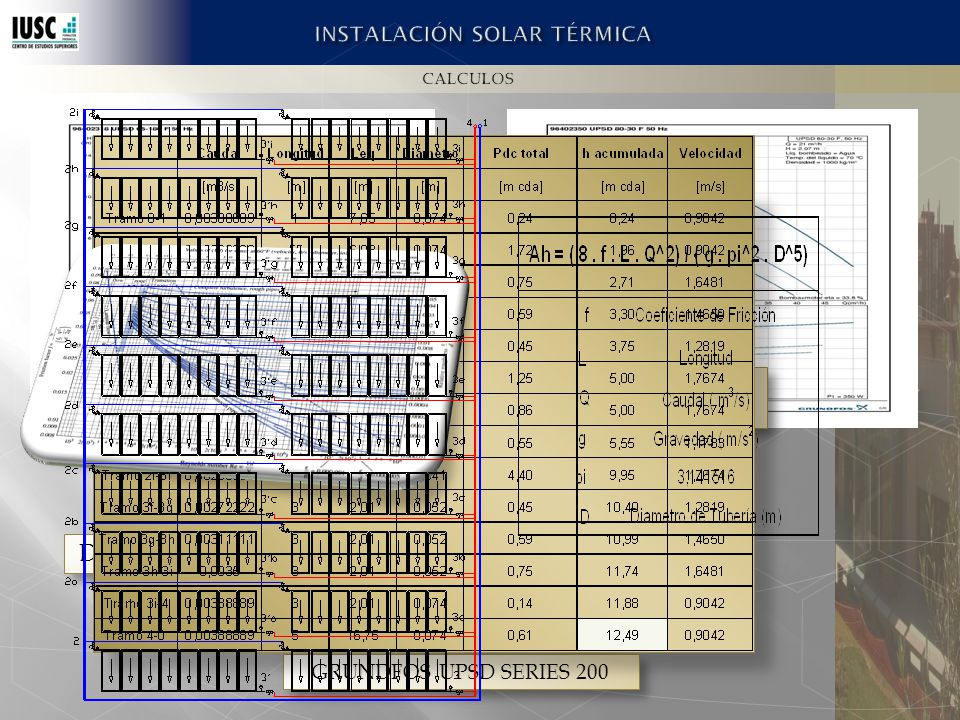The width and height of the screenshot is (960, 720).
Task: Select the 11,88 h acumulada cell
Action: [x=622, y=603]
